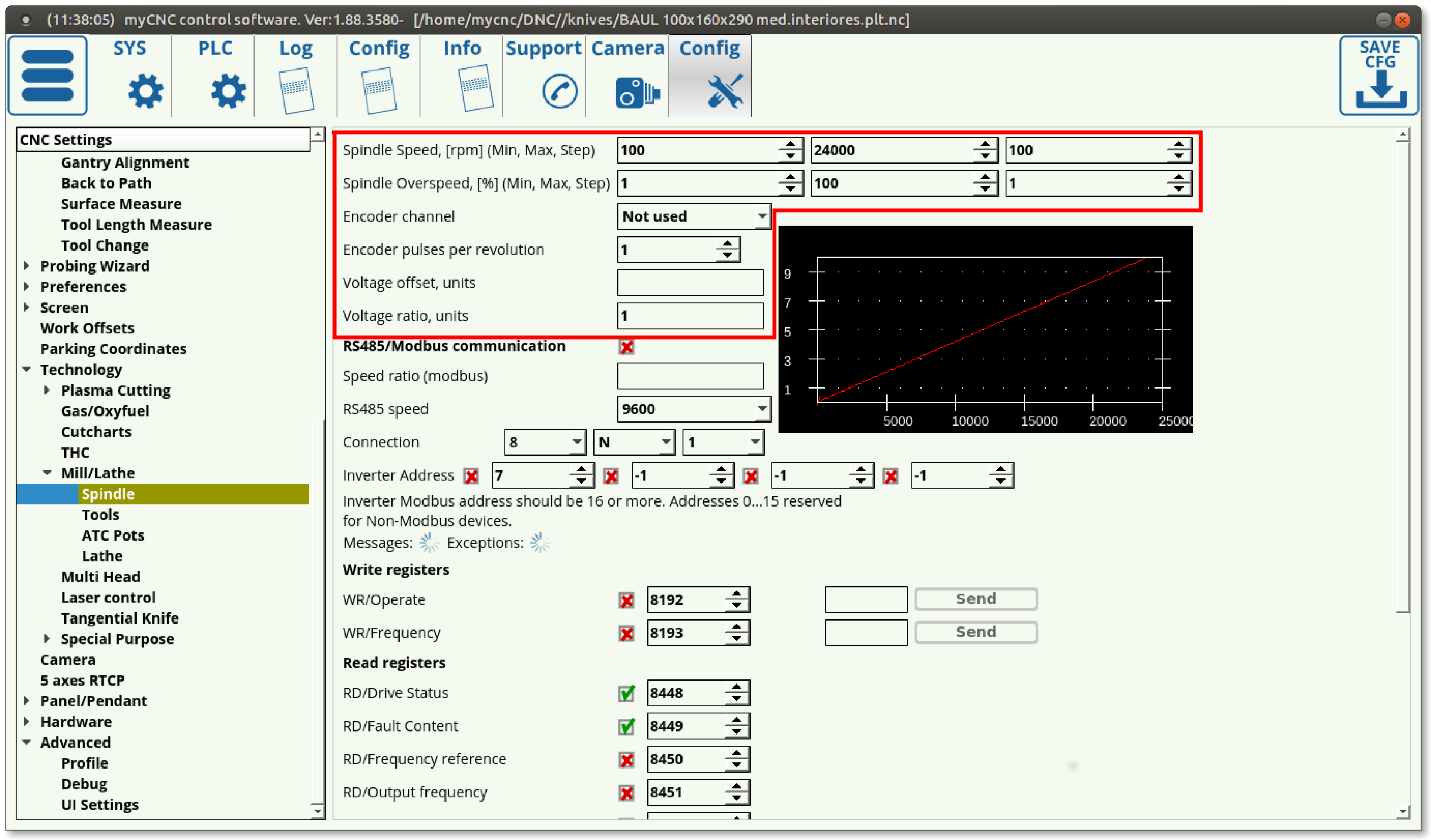
Task: Click the Voltage offset input field
Action: [690, 283]
